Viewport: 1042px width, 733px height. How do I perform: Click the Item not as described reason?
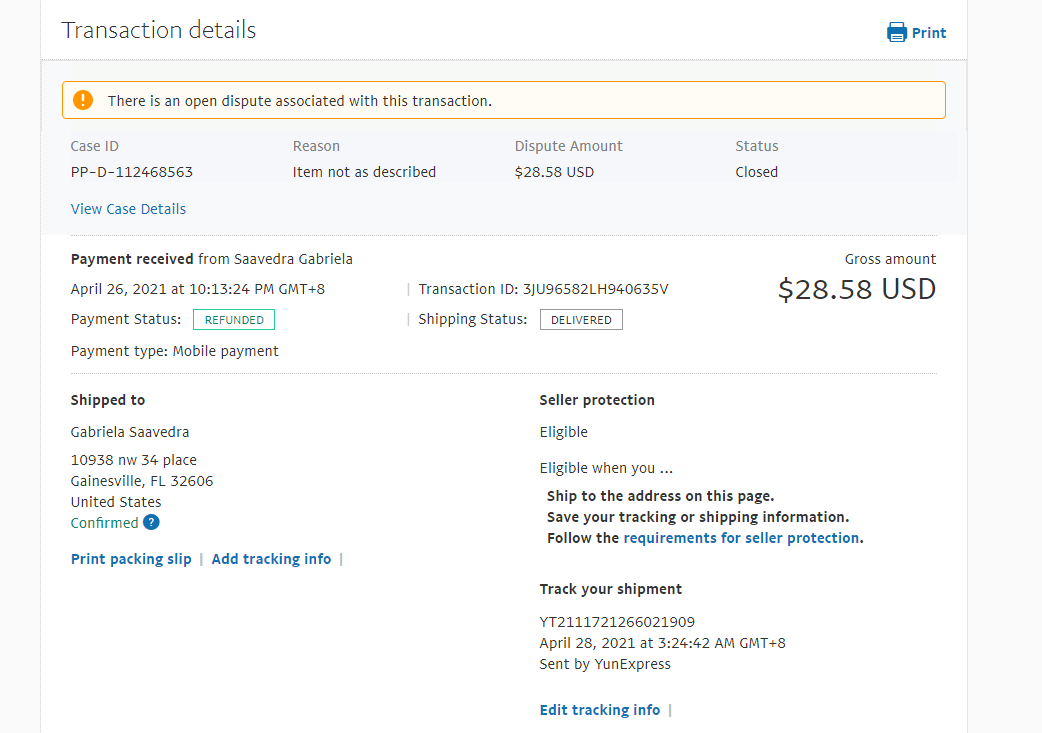pos(364,172)
